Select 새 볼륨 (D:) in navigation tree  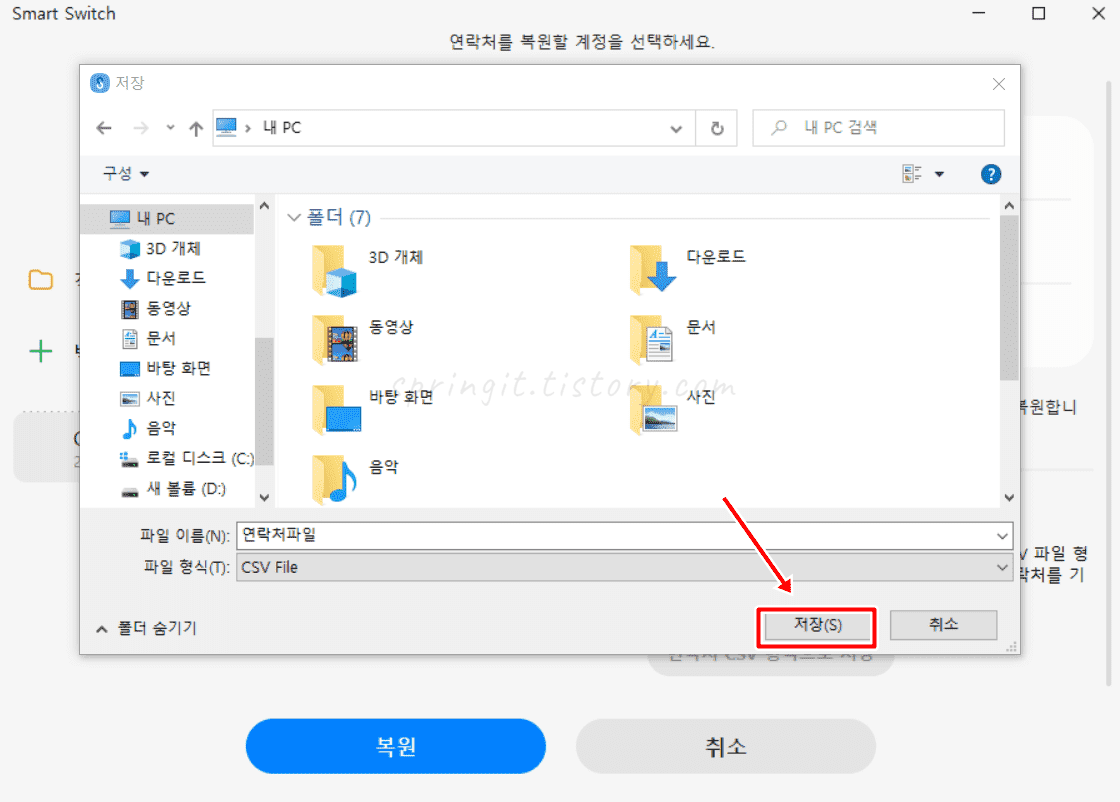(172, 488)
